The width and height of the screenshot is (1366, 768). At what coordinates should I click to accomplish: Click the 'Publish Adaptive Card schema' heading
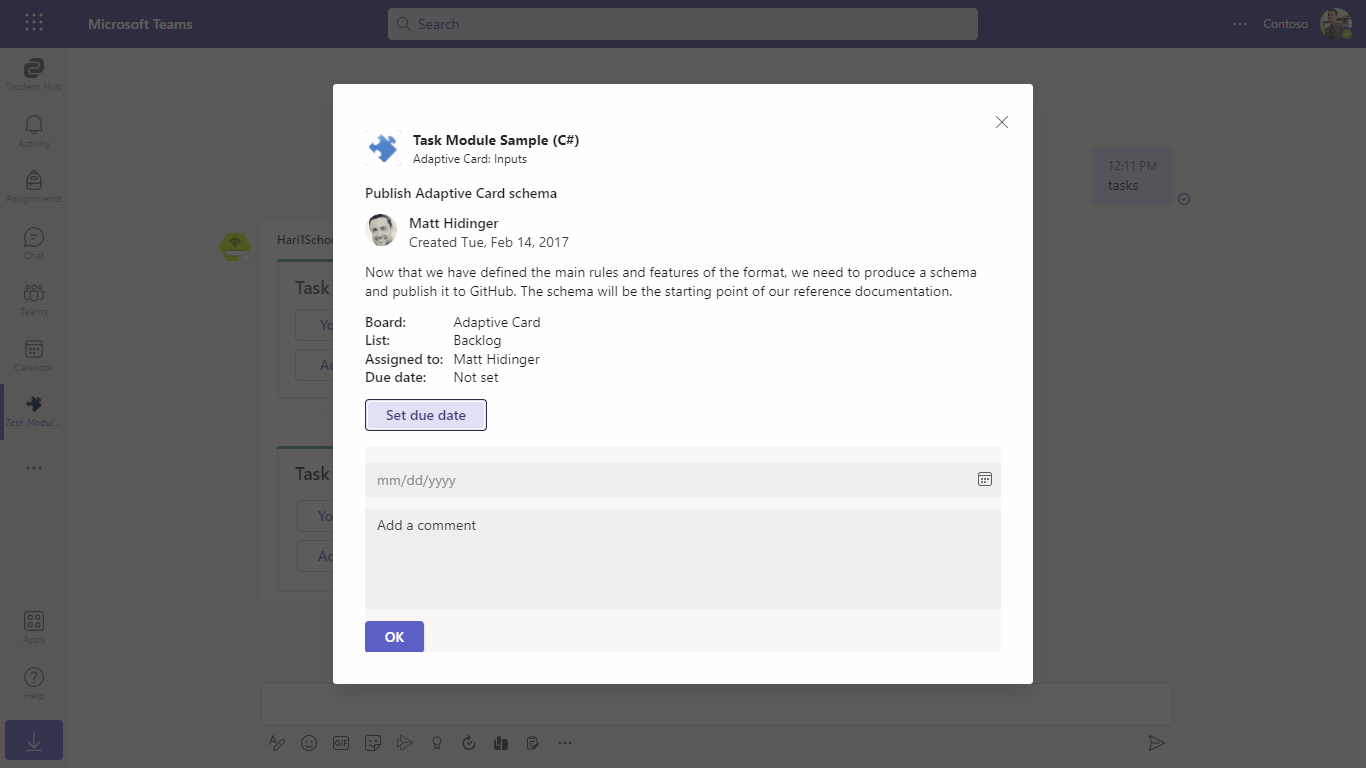point(461,193)
